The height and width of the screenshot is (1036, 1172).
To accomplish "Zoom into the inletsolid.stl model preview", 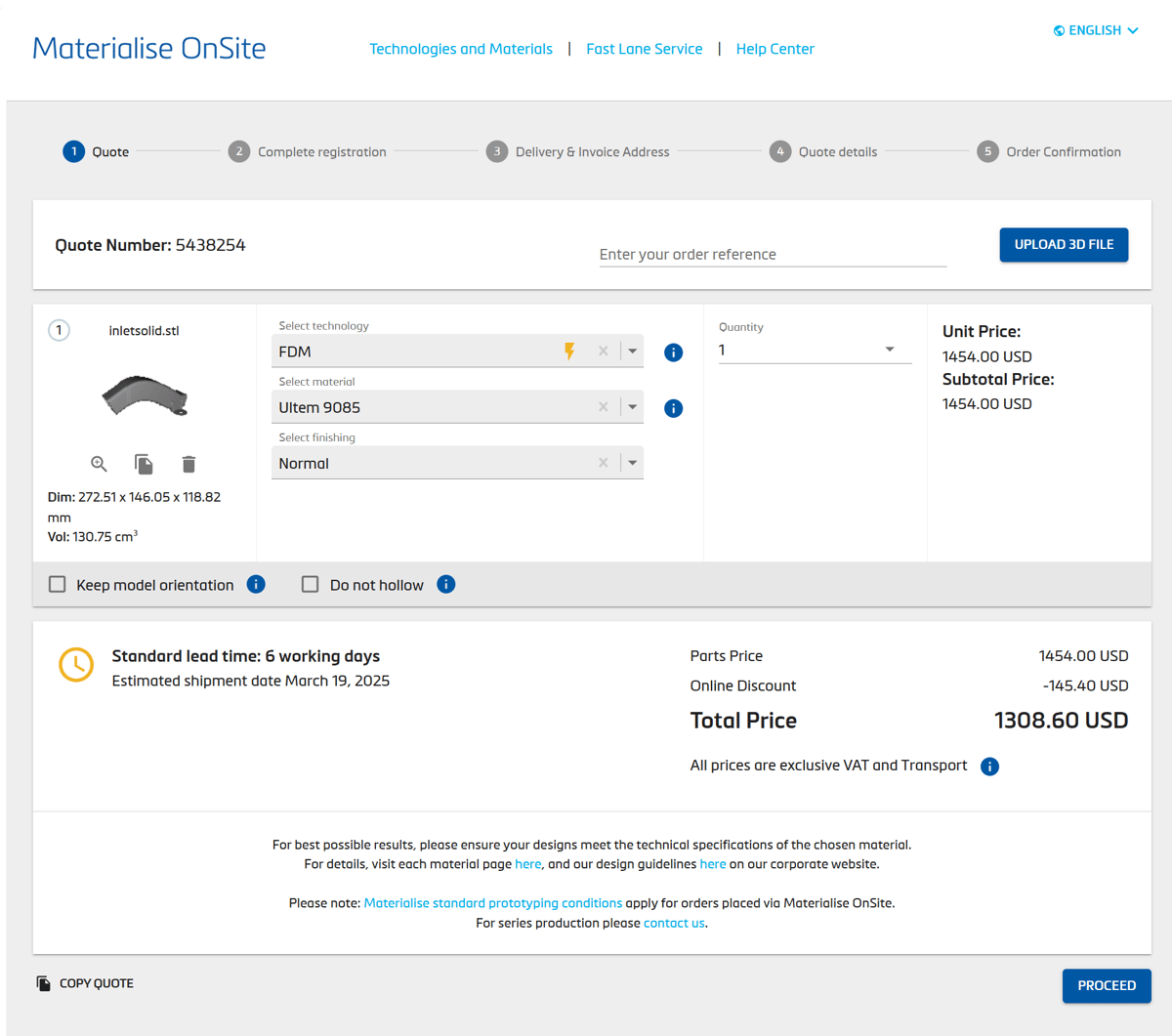I will coord(99,464).
